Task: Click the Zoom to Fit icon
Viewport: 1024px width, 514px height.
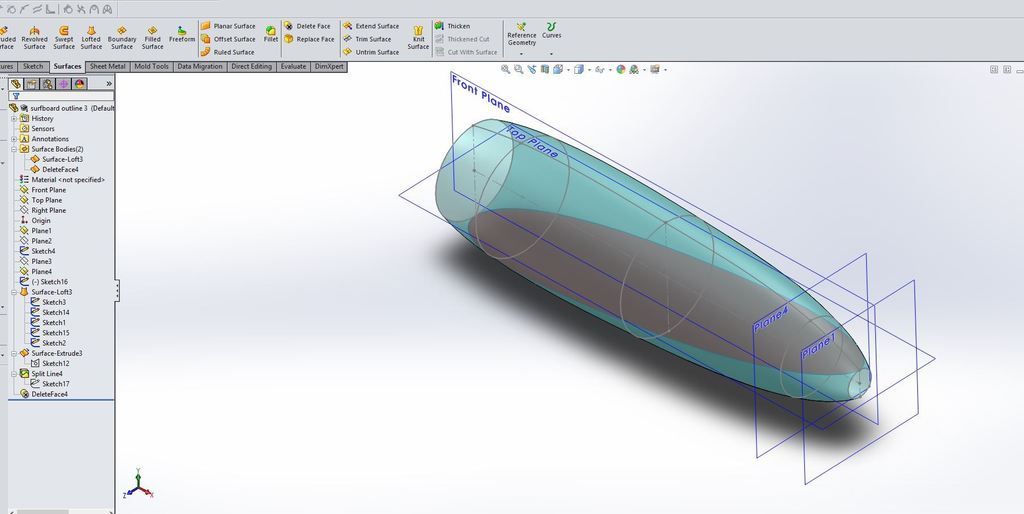Action: (506, 69)
